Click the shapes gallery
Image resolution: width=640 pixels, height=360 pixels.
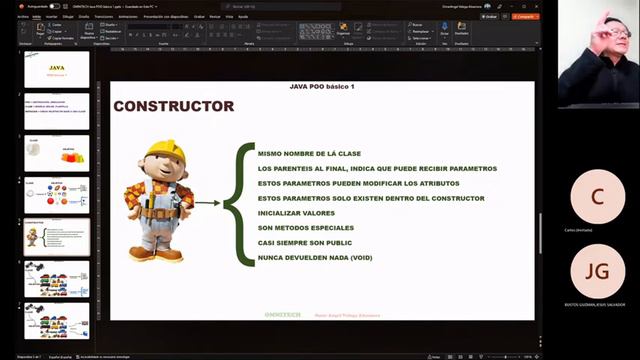[x=316, y=31]
